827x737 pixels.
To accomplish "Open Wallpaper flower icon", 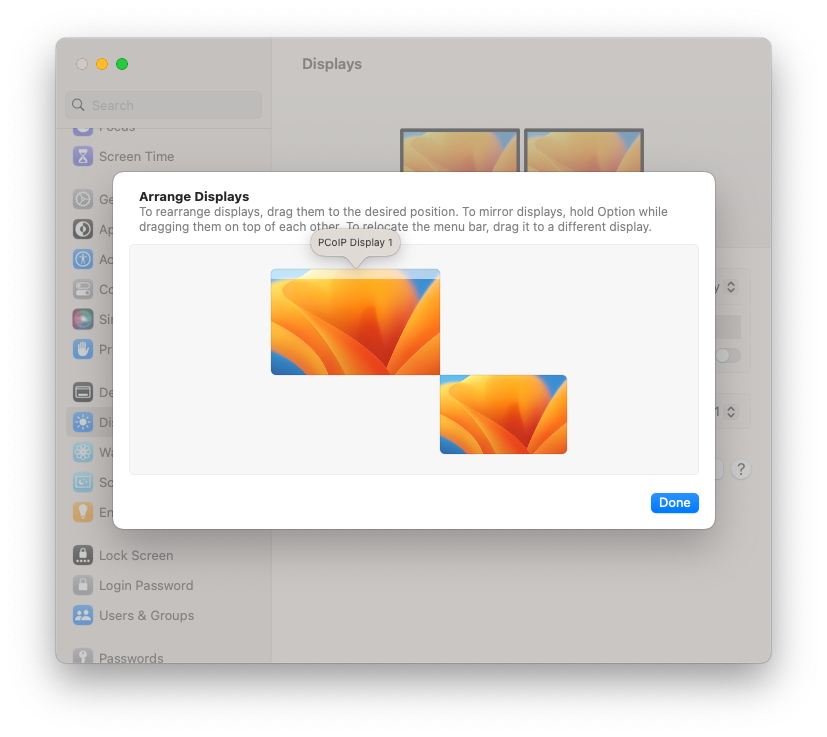I will (x=83, y=452).
